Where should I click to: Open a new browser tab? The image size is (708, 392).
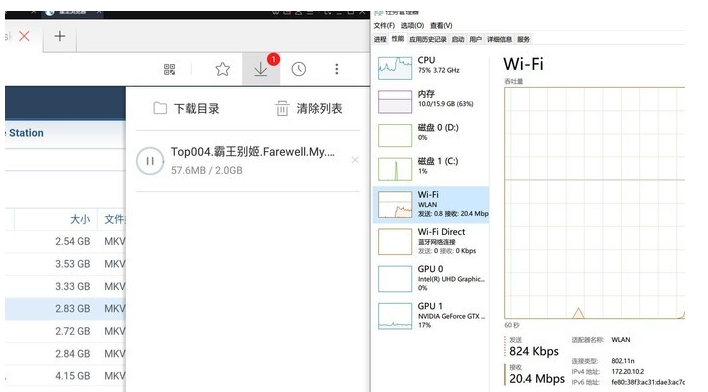tap(60, 36)
